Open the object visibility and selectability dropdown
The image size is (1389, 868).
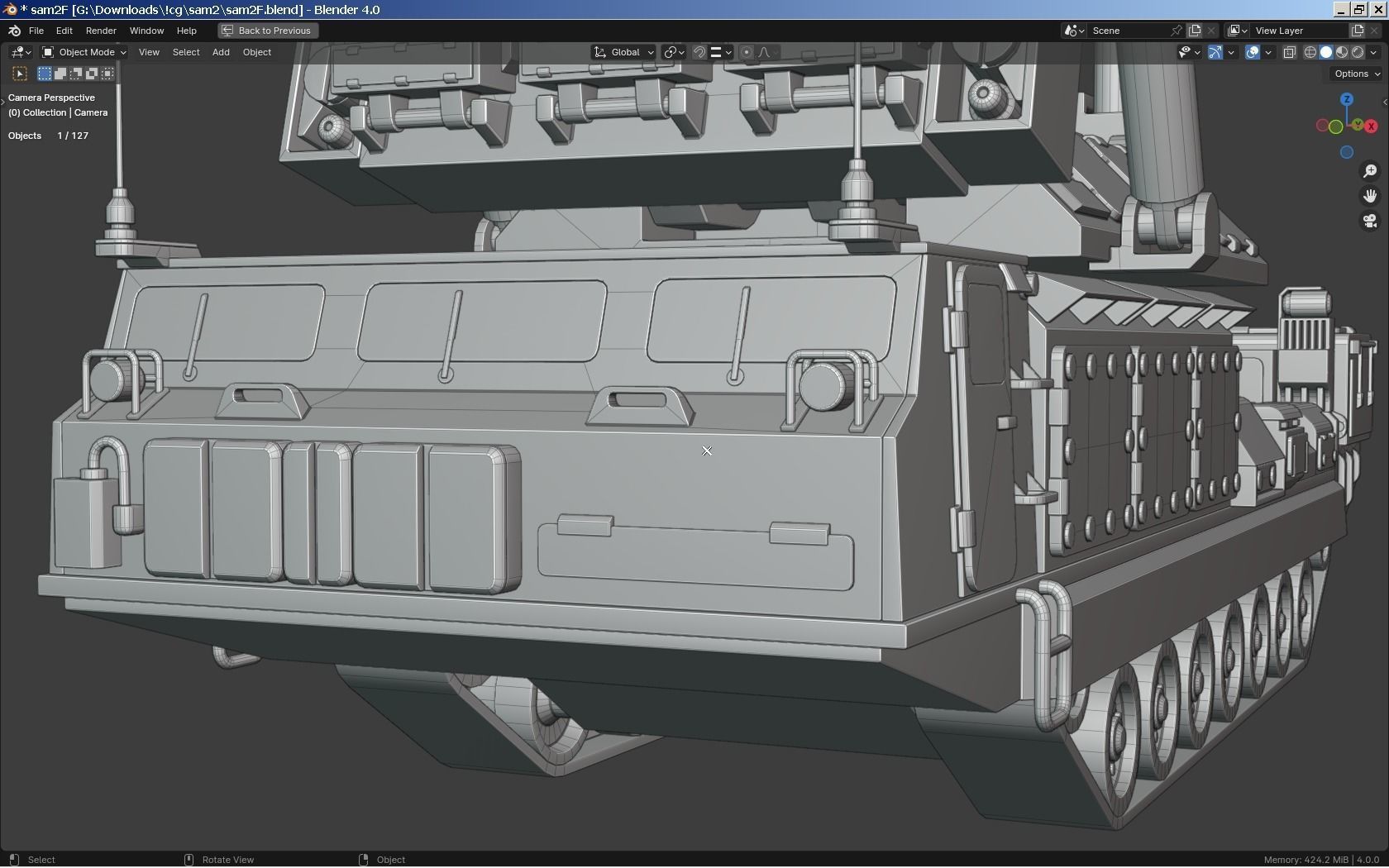pyautogui.click(x=1189, y=52)
